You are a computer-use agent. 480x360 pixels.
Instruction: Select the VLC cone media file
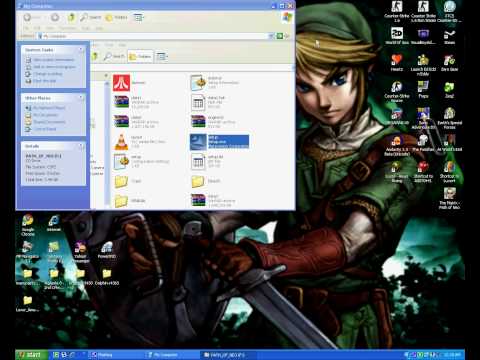point(121,142)
